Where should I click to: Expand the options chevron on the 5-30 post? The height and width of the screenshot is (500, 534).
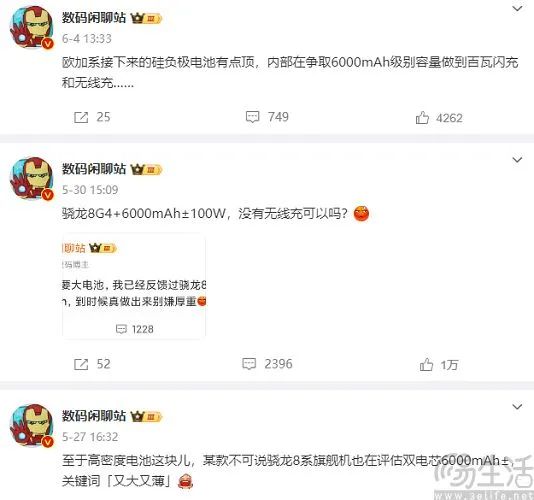517,159
